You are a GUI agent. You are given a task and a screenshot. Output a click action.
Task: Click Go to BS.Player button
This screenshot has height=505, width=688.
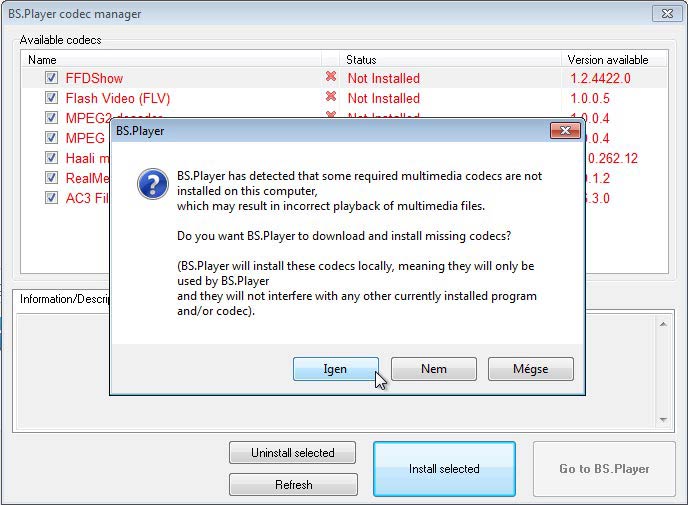tap(604, 469)
